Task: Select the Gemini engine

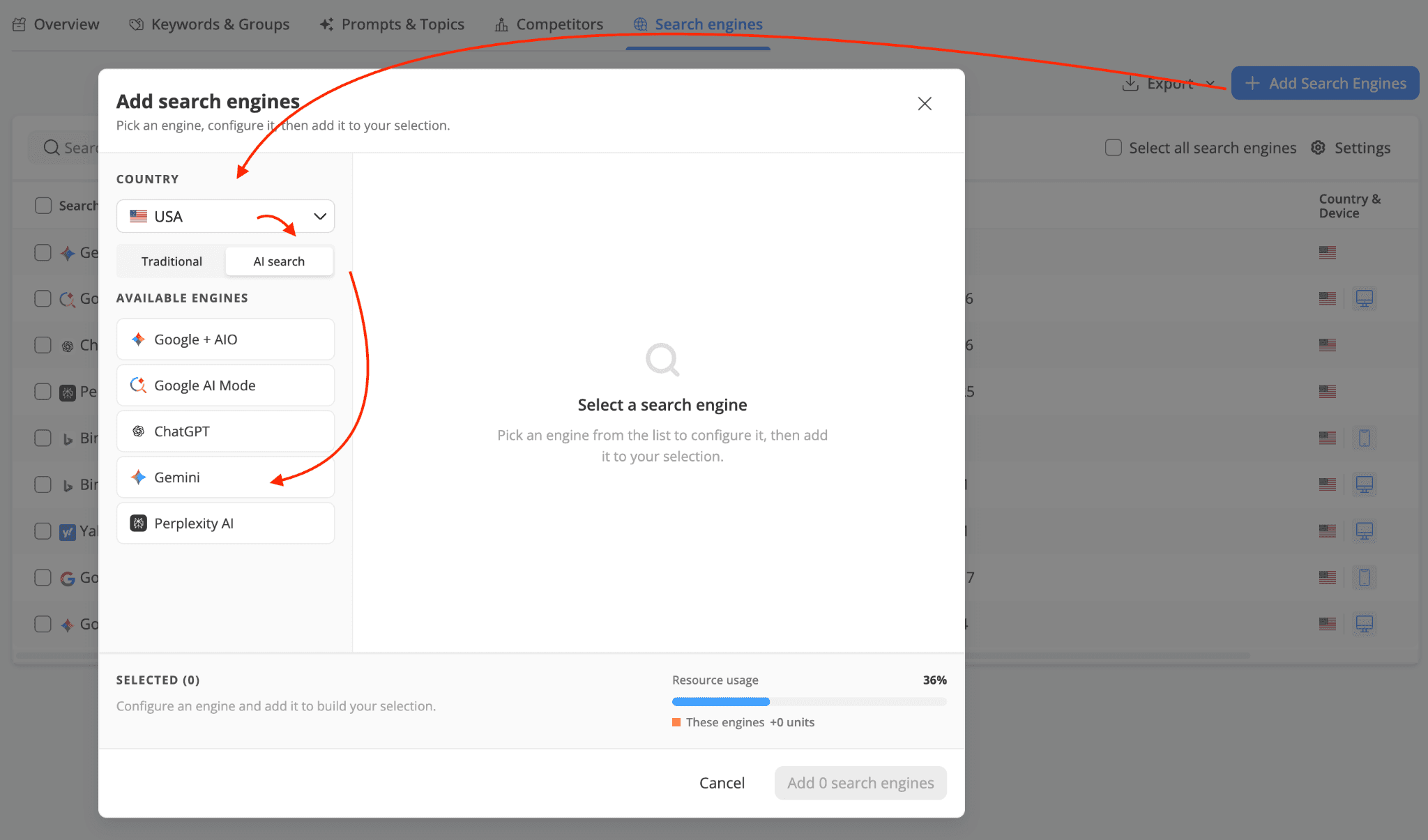Action: tap(225, 478)
